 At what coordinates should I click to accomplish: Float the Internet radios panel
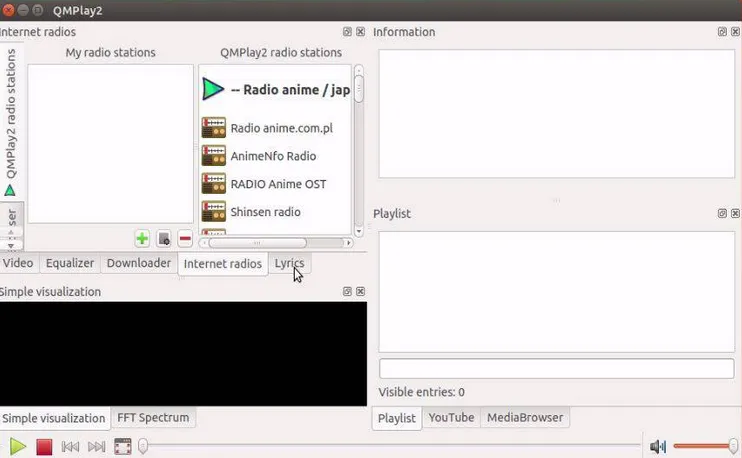tap(347, 32)
